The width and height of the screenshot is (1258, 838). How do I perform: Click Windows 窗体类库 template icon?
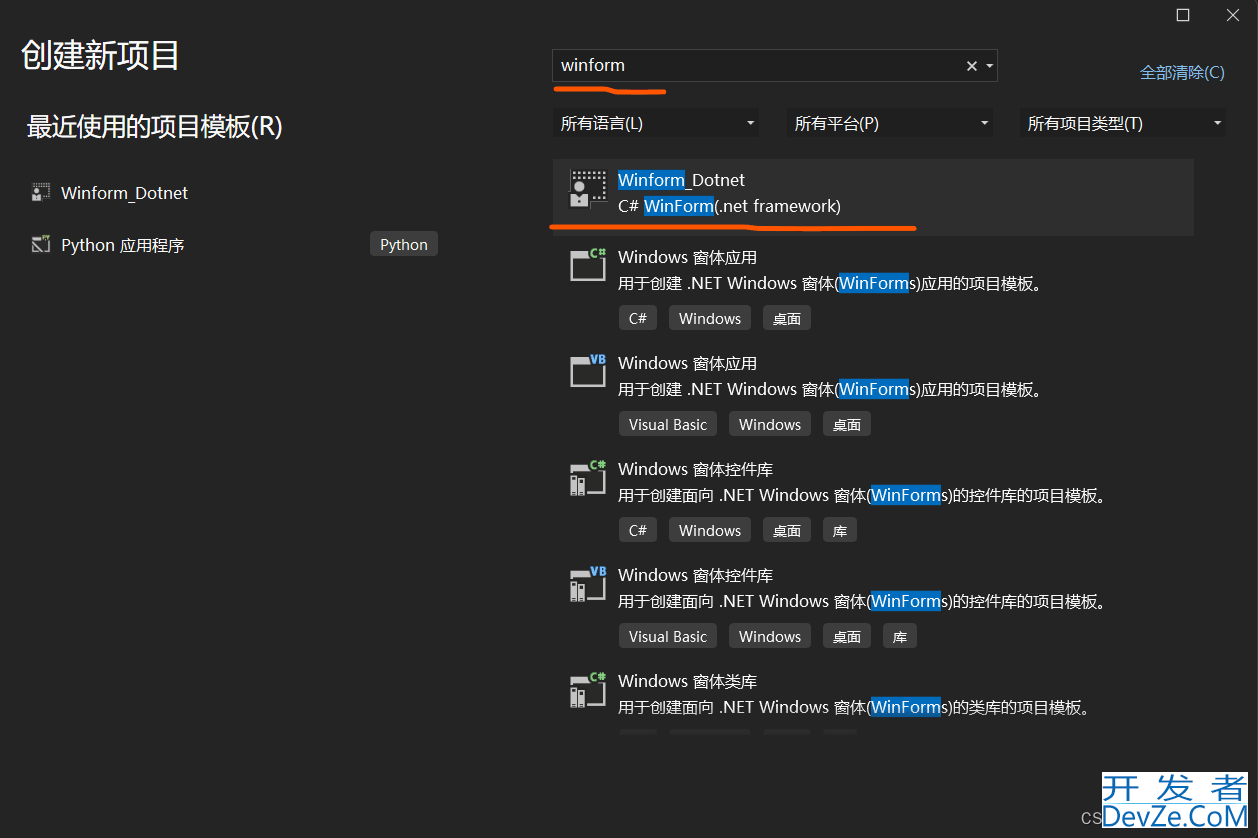pyautogui.click(x=588, y=690)
